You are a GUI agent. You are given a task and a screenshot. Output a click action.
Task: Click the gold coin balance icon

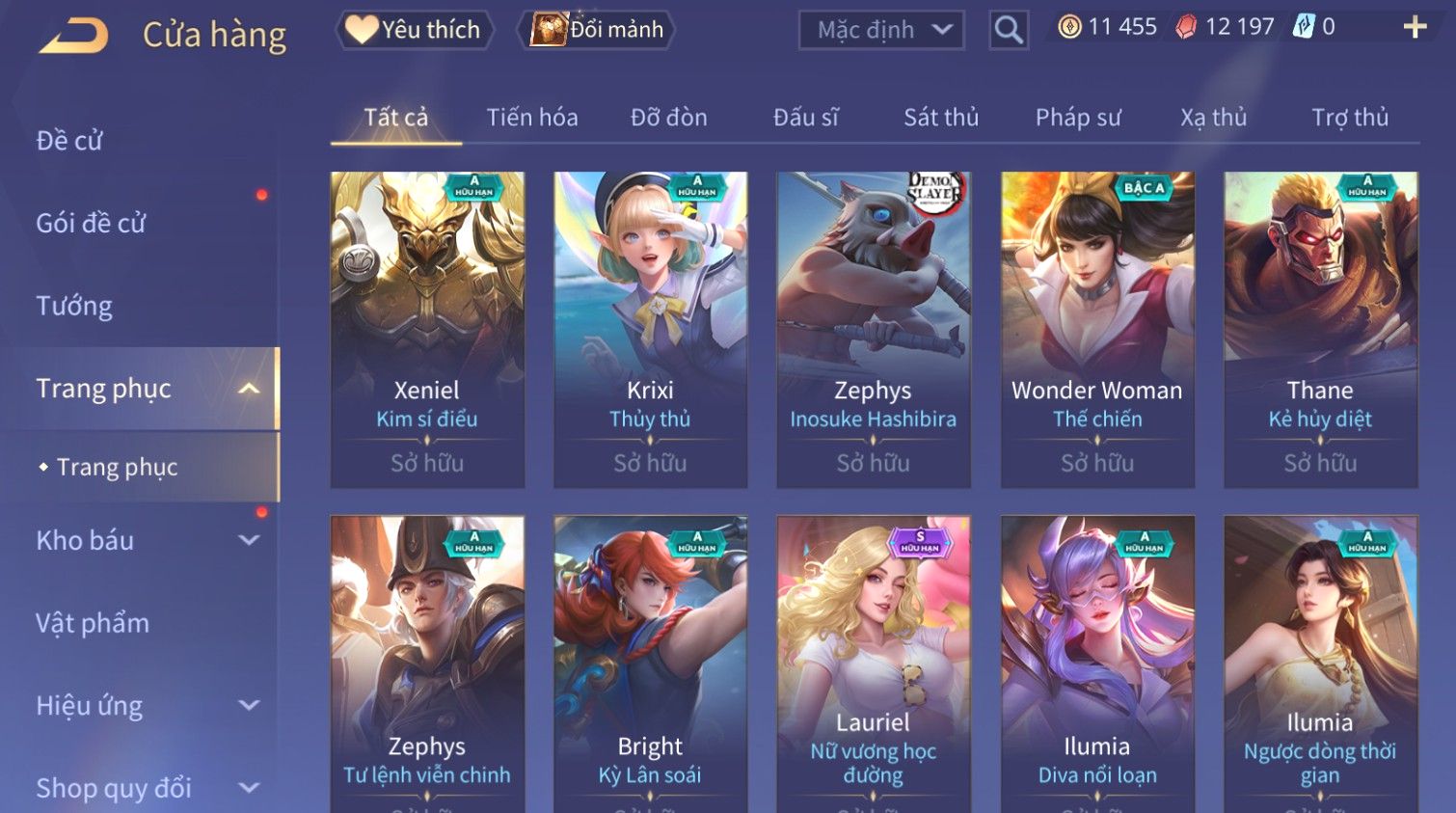tap(1069, 27)
